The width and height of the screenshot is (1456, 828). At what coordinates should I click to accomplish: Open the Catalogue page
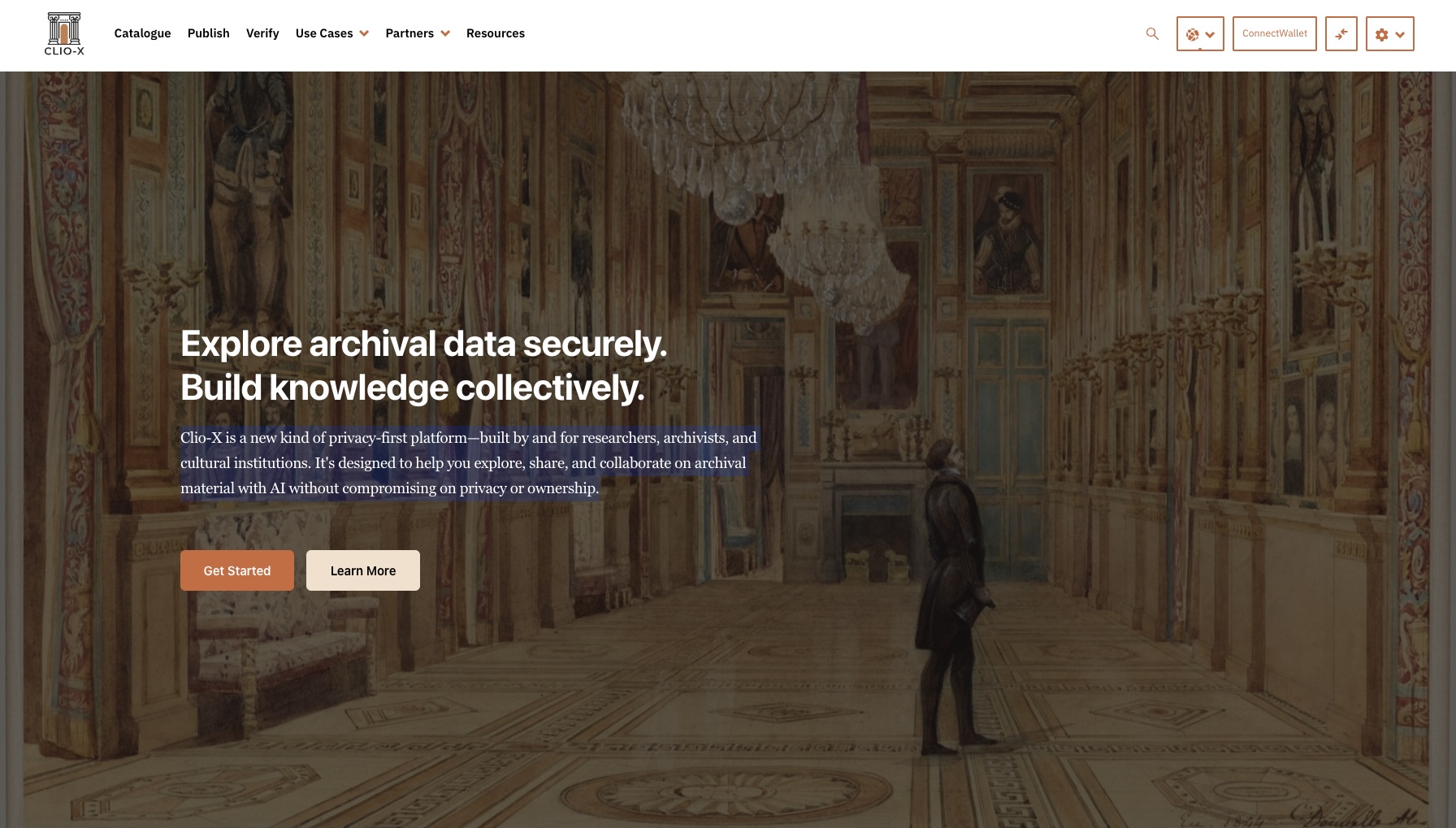pos(142,33)
